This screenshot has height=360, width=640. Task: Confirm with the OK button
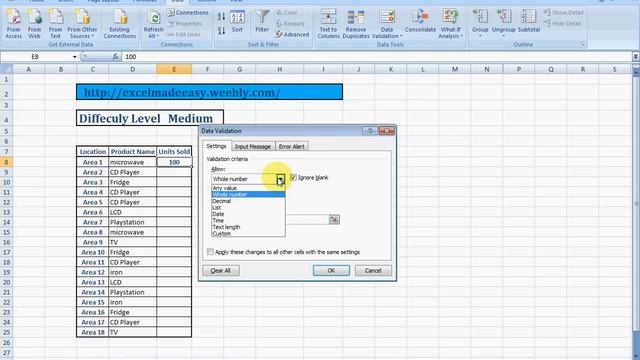click(x=331, y=271)
